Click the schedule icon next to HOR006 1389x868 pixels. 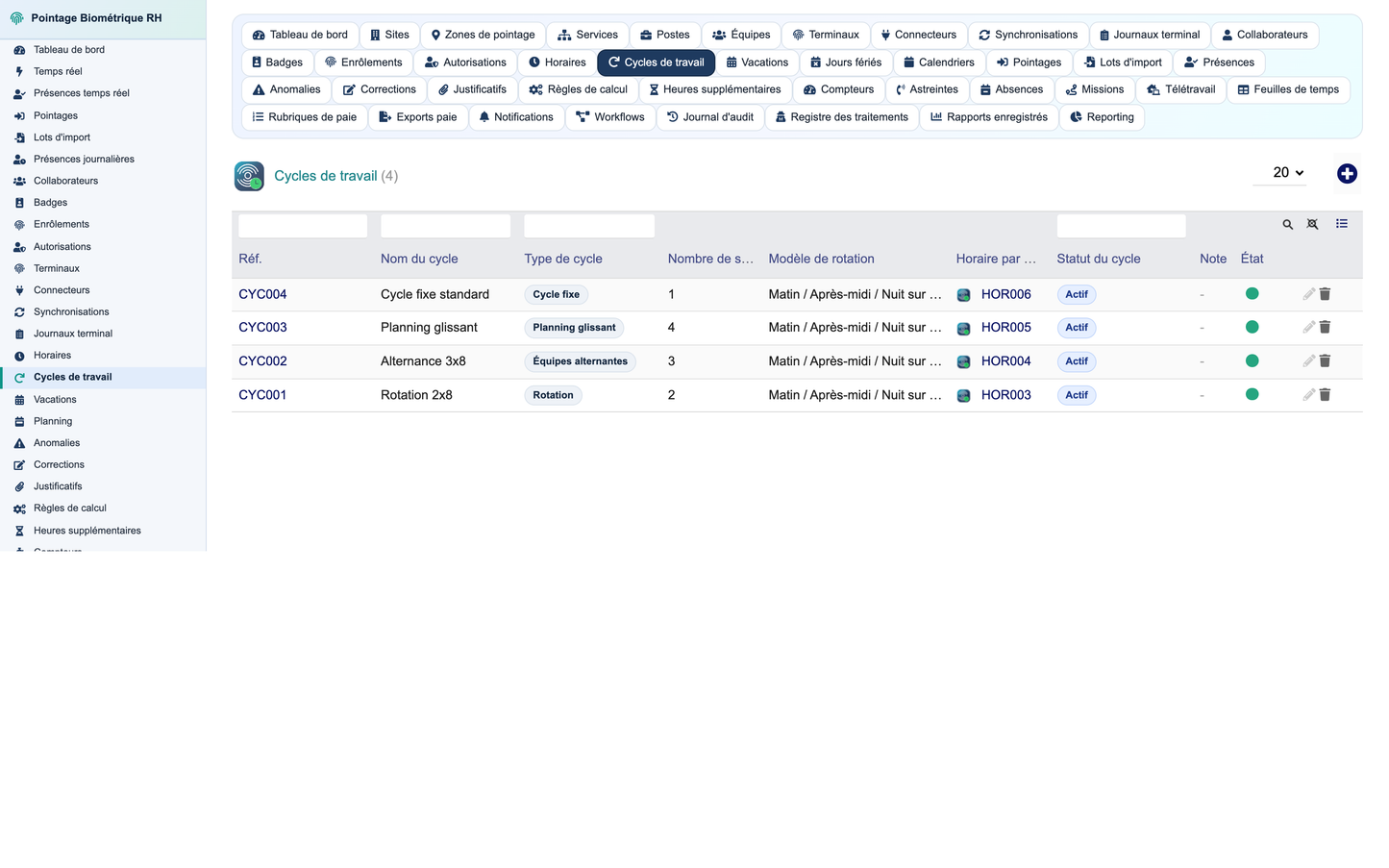pos(963,295)
